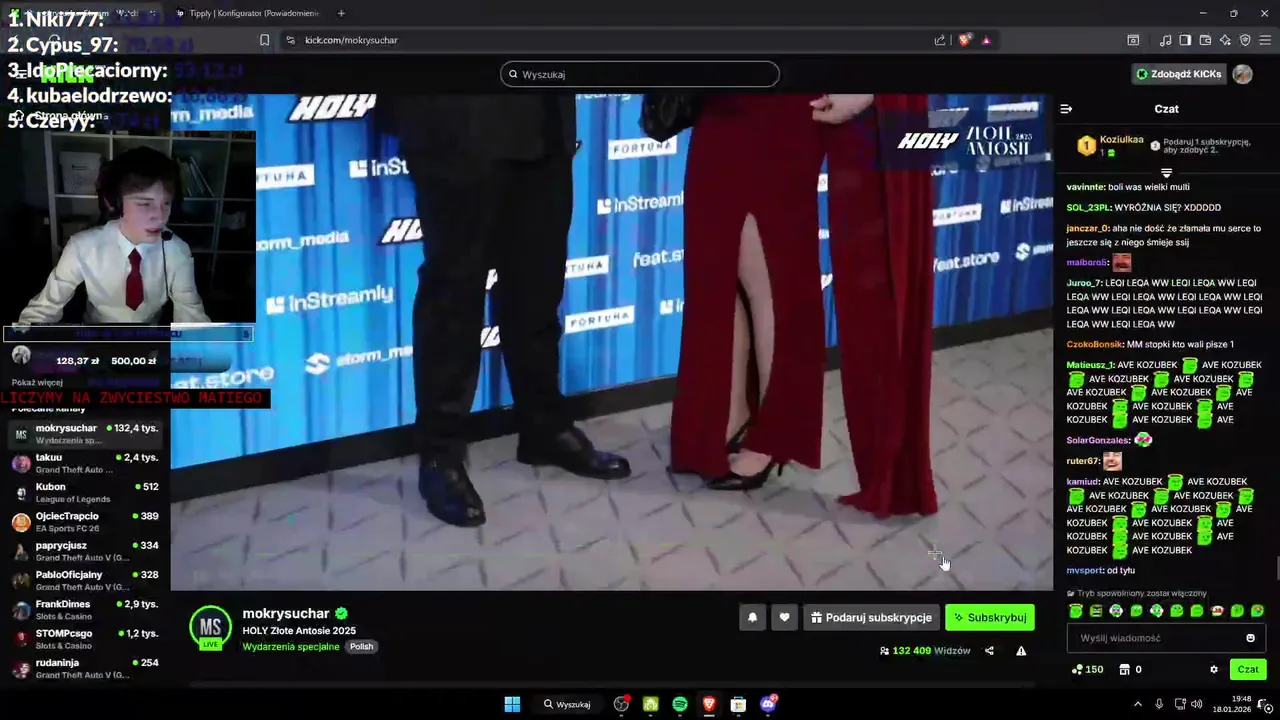
Task: Open KICKs shop icon showing 0
Action: point(1130,670)
